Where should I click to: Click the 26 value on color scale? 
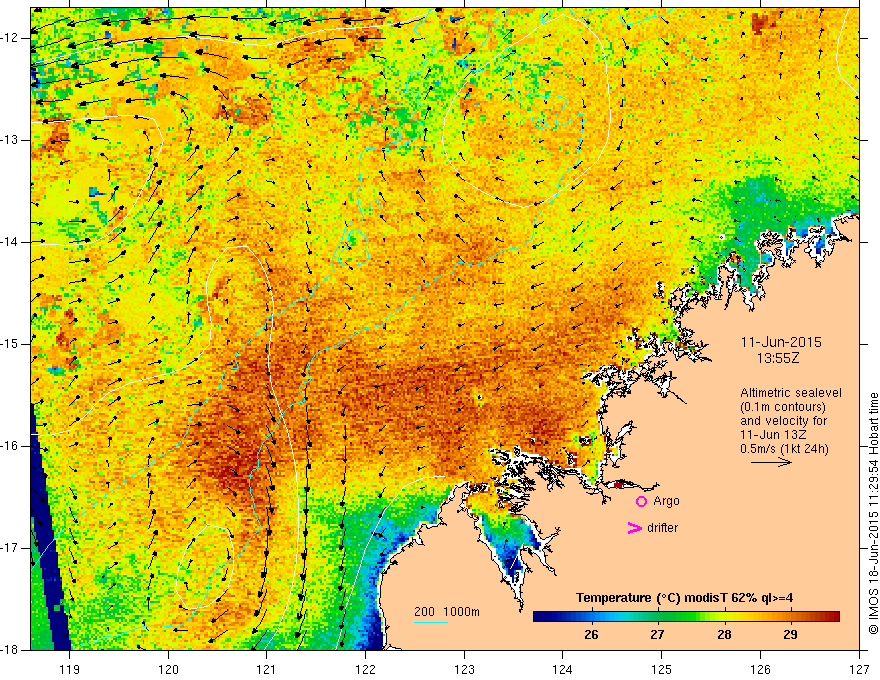[591, 635]
